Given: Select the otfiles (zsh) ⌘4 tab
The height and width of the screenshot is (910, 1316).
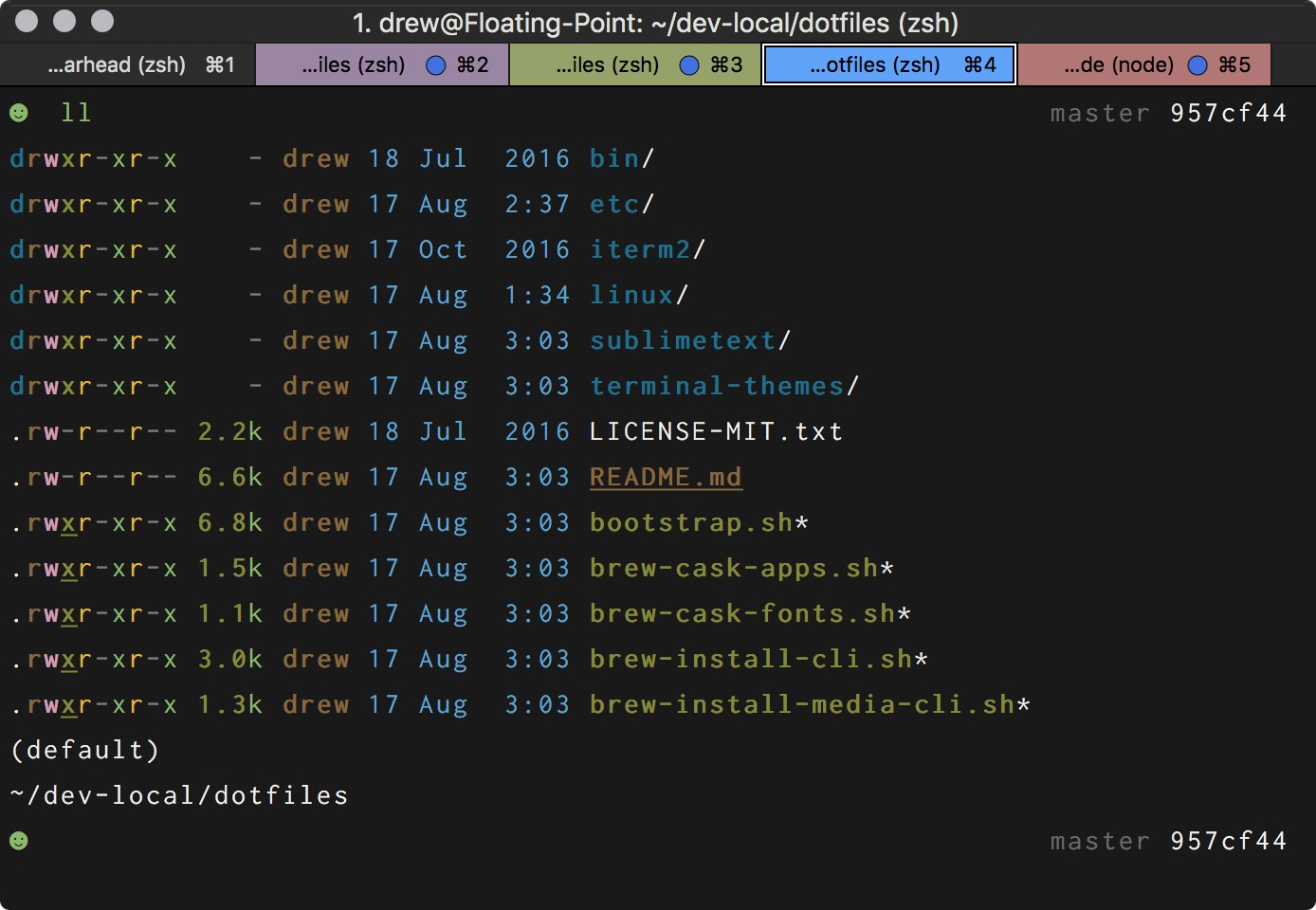Looking at the screenshot, I should pos(889,64).
